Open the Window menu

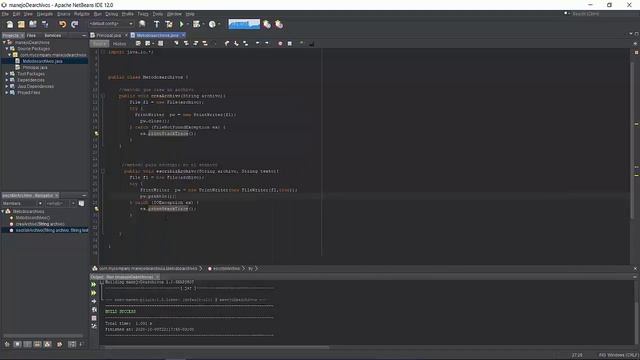pyautogui.click(x=174, y=14)
